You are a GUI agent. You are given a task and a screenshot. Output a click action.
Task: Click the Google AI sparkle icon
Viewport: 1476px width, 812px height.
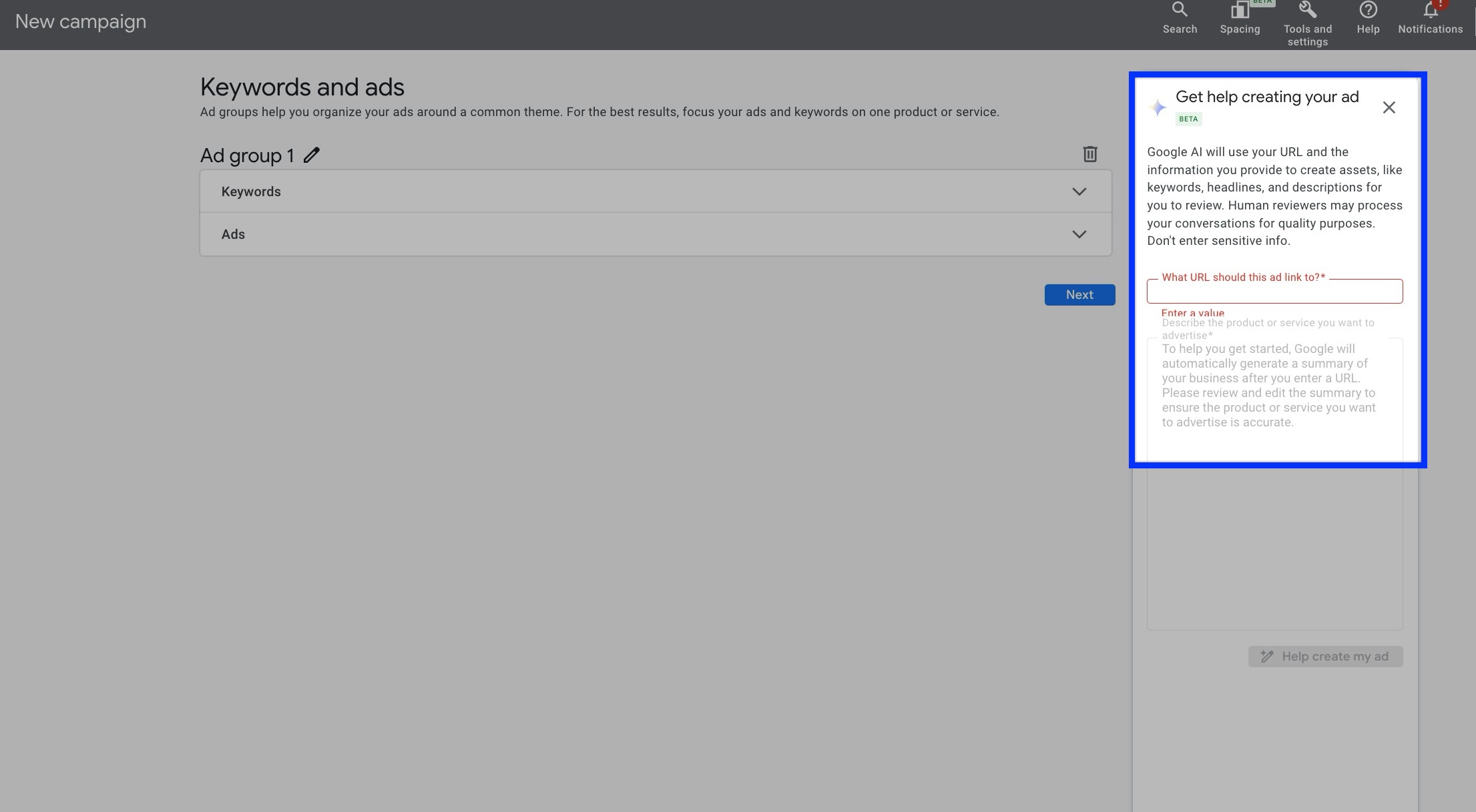1158,107
